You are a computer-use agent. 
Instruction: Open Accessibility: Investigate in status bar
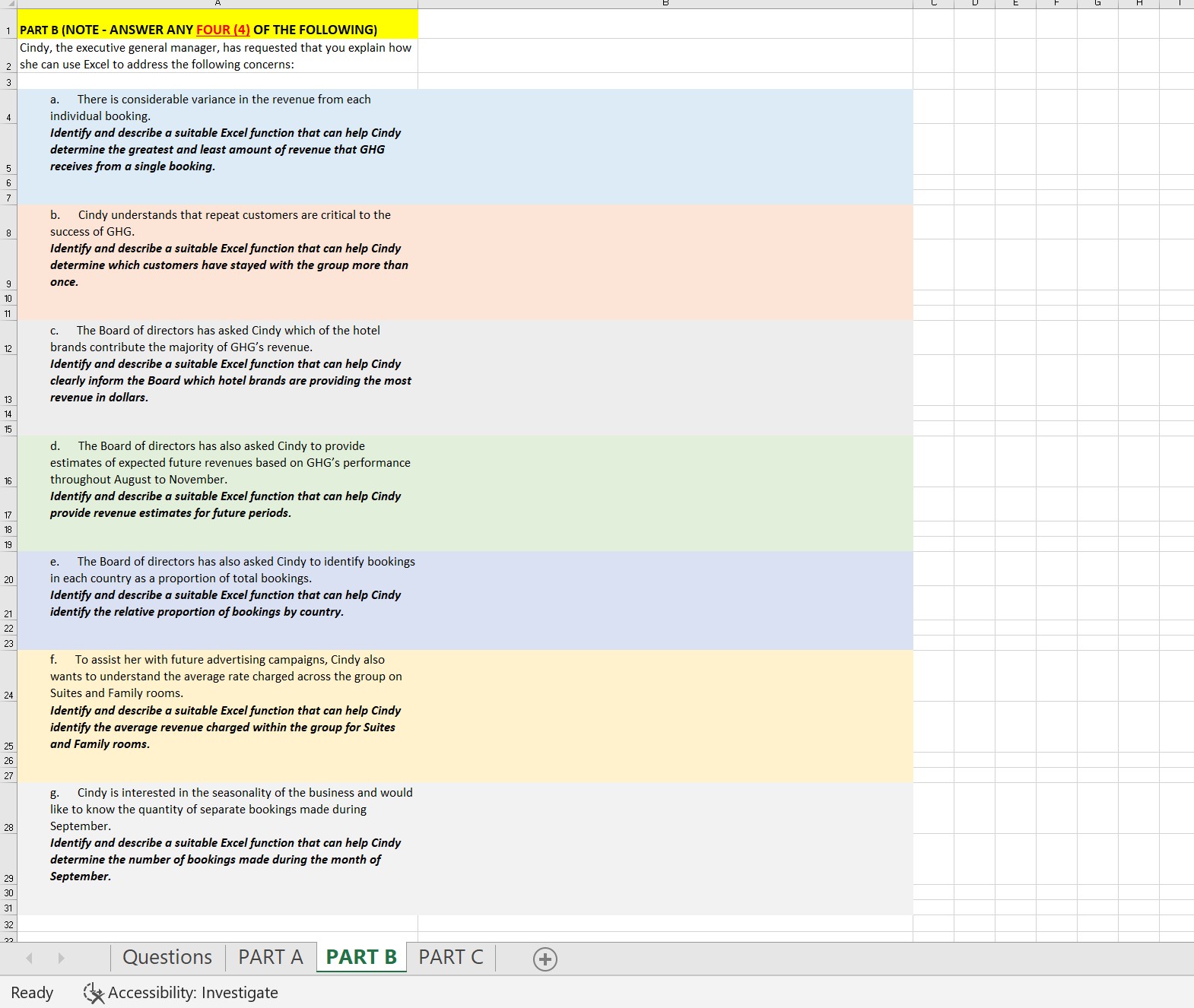[x=181, y=993]
